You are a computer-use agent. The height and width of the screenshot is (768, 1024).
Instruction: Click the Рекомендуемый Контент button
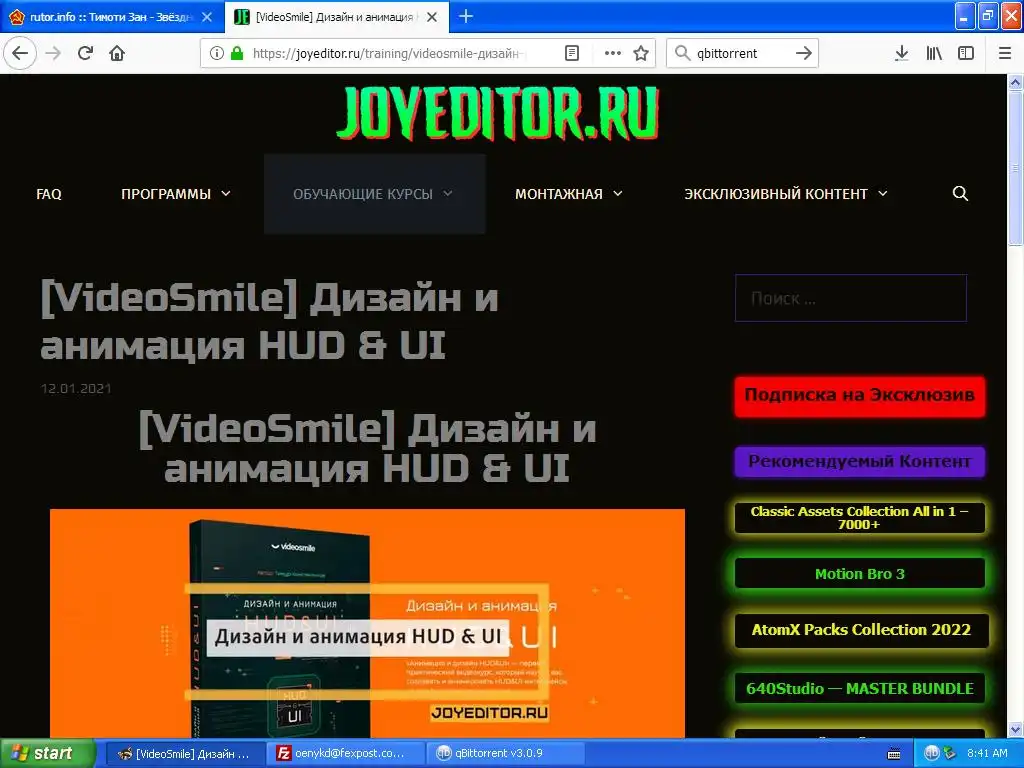tap(859, 462)
